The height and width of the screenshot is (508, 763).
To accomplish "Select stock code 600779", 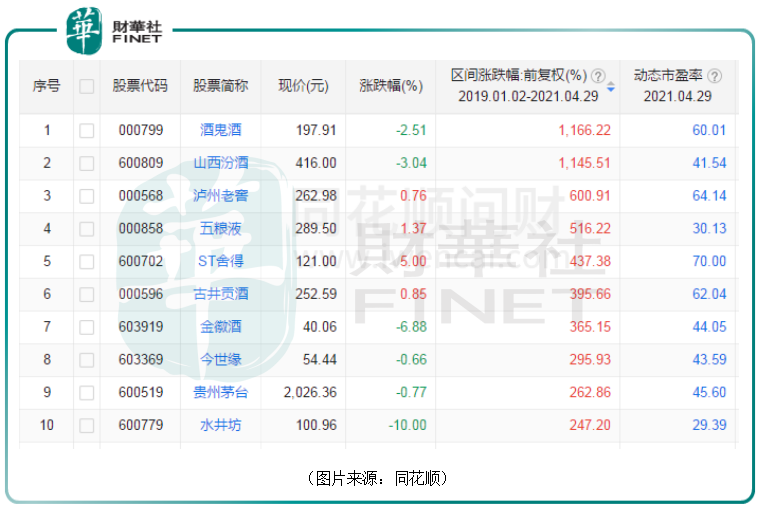I will tap(141, 425).
